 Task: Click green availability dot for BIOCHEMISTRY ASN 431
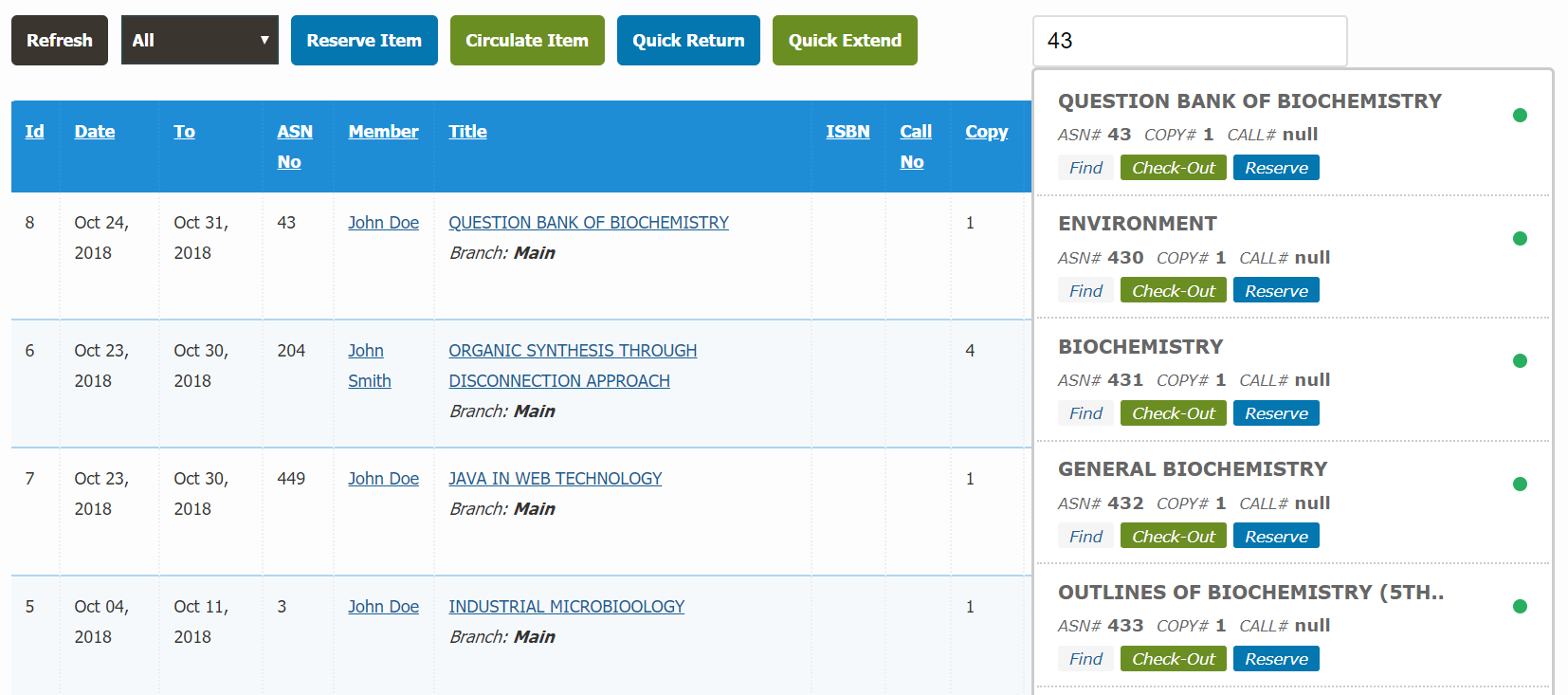click(x=1520, y=360)
